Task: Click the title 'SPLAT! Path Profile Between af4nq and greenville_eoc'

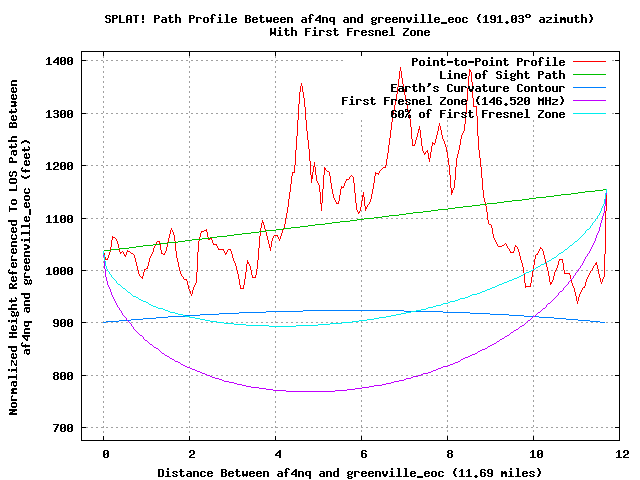Action: click(286, 19)
